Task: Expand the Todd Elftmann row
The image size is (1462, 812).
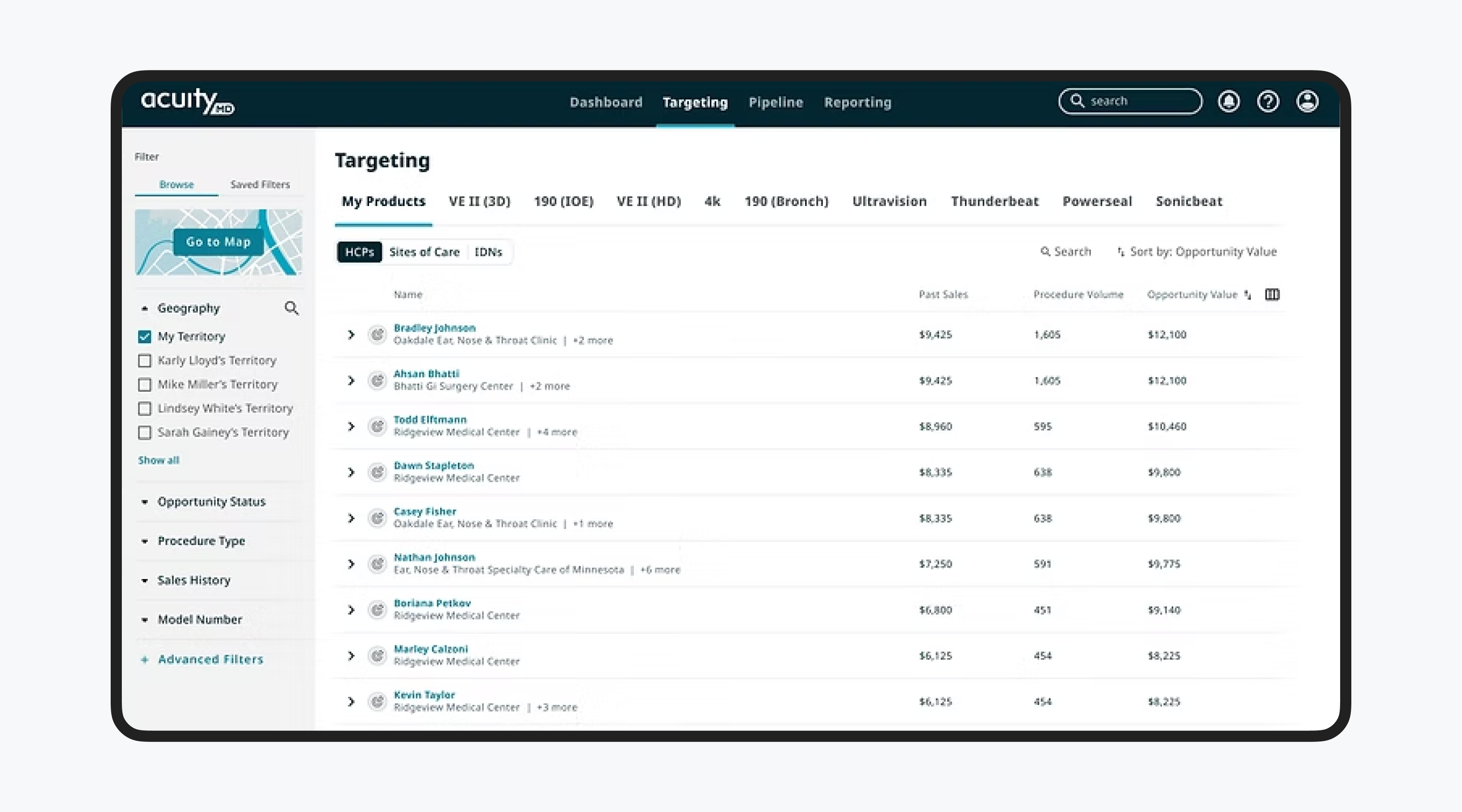Action: coord(350,426)
